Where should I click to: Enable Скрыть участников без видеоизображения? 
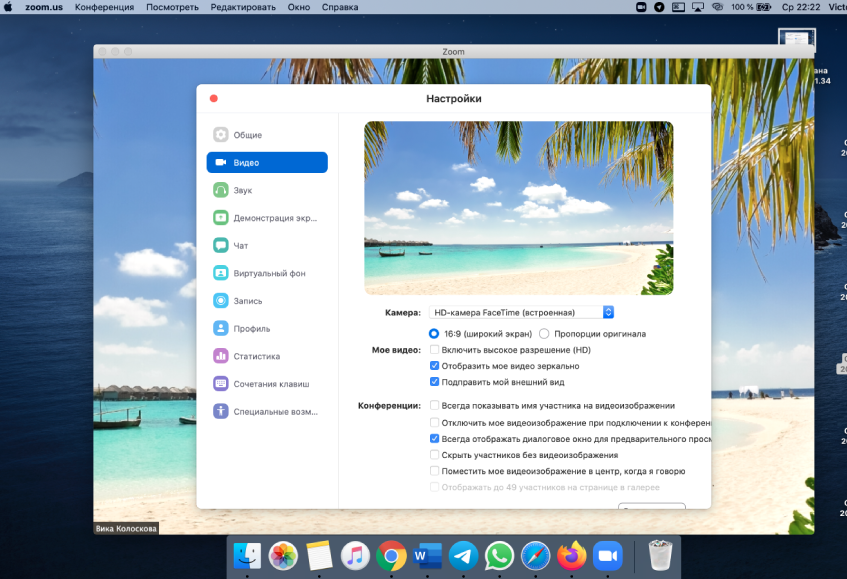point(434,455)
